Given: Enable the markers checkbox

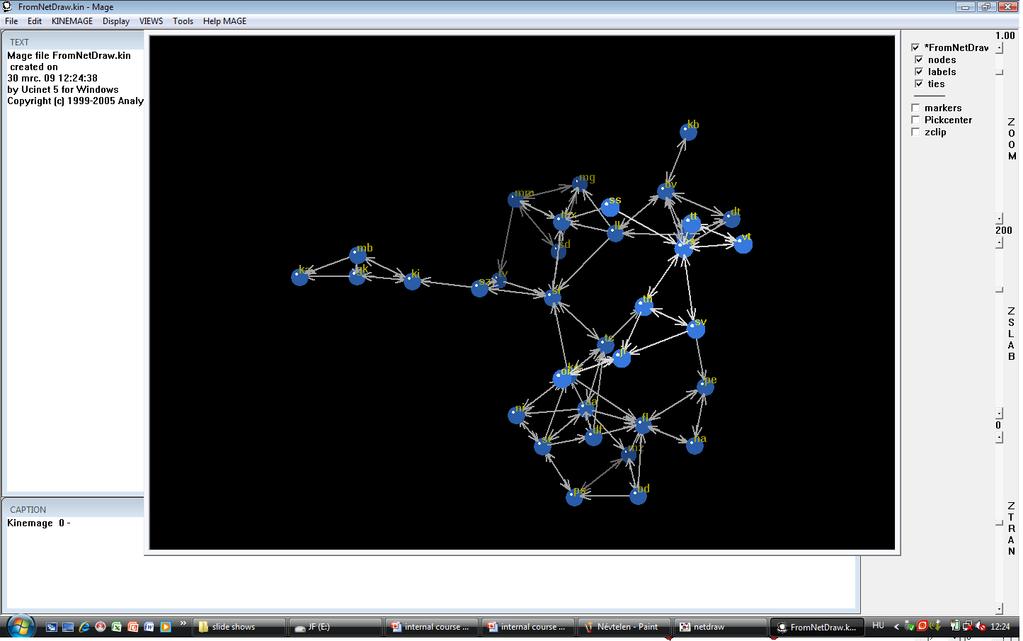Looking at the screenshot, I should pos(915,108).
